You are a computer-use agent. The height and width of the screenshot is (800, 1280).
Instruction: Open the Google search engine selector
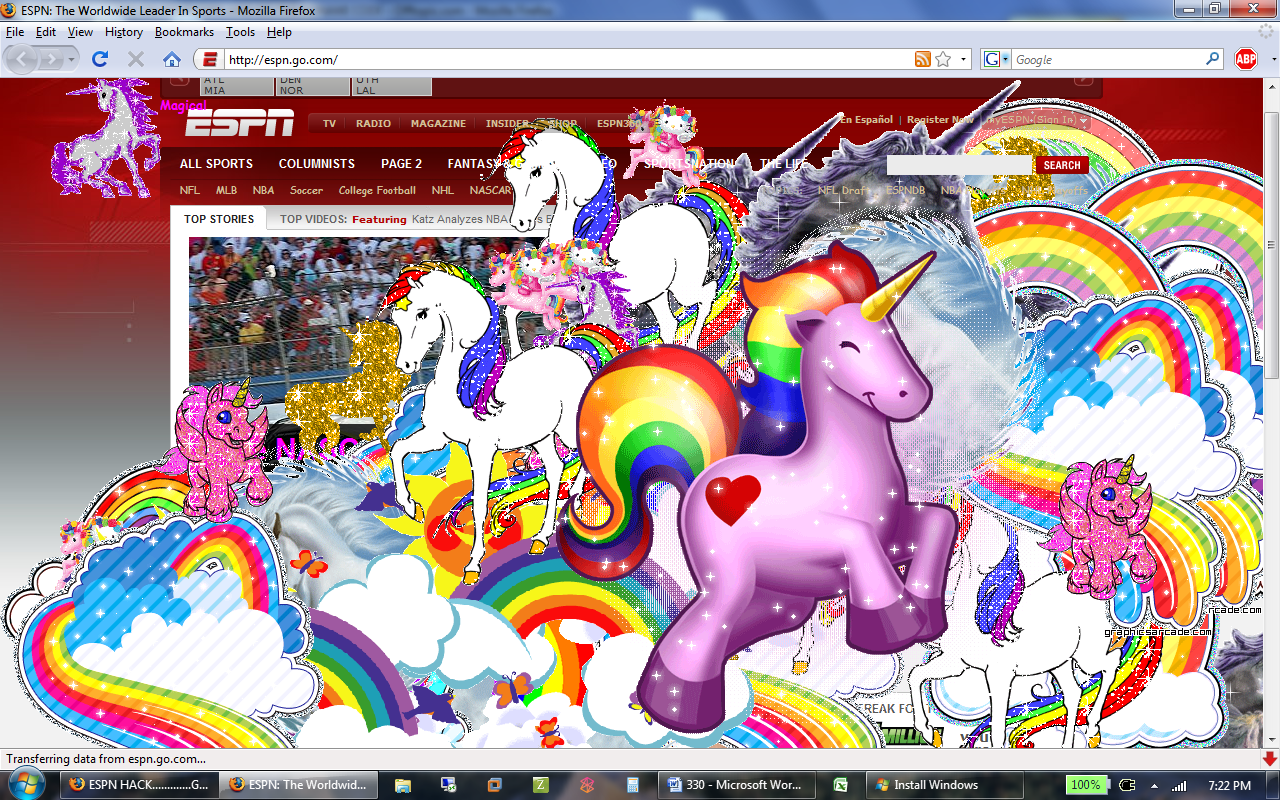point(996,60)
